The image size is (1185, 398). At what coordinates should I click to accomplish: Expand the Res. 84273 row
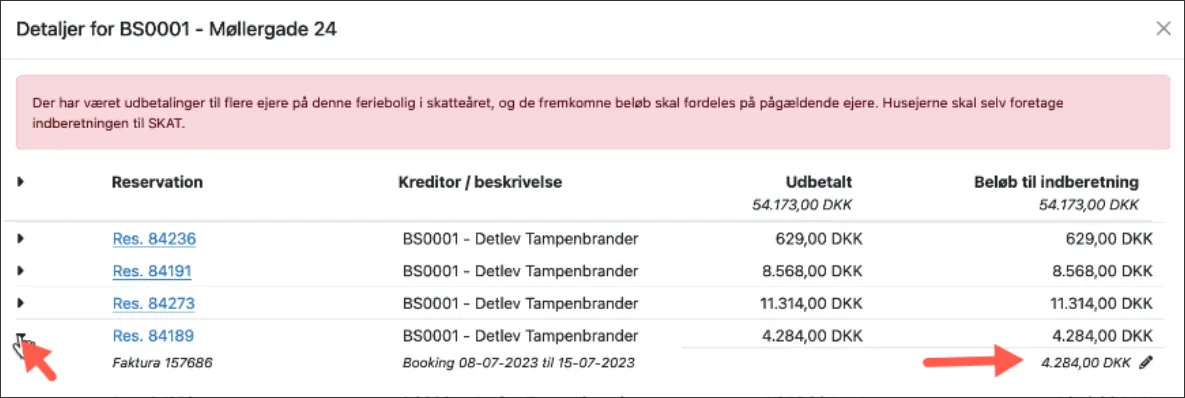20,303
